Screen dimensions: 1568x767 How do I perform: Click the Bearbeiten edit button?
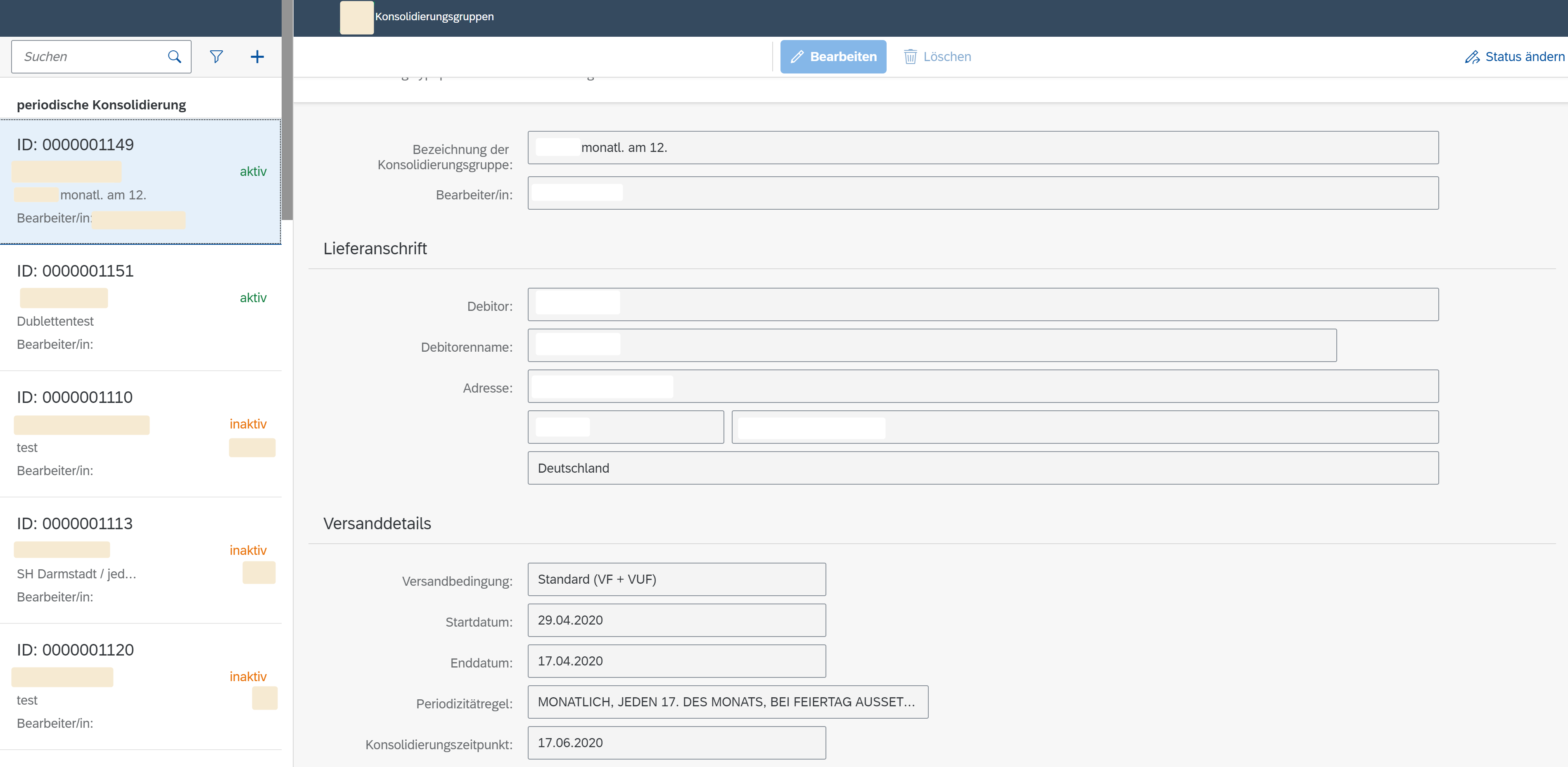point(833,57)
